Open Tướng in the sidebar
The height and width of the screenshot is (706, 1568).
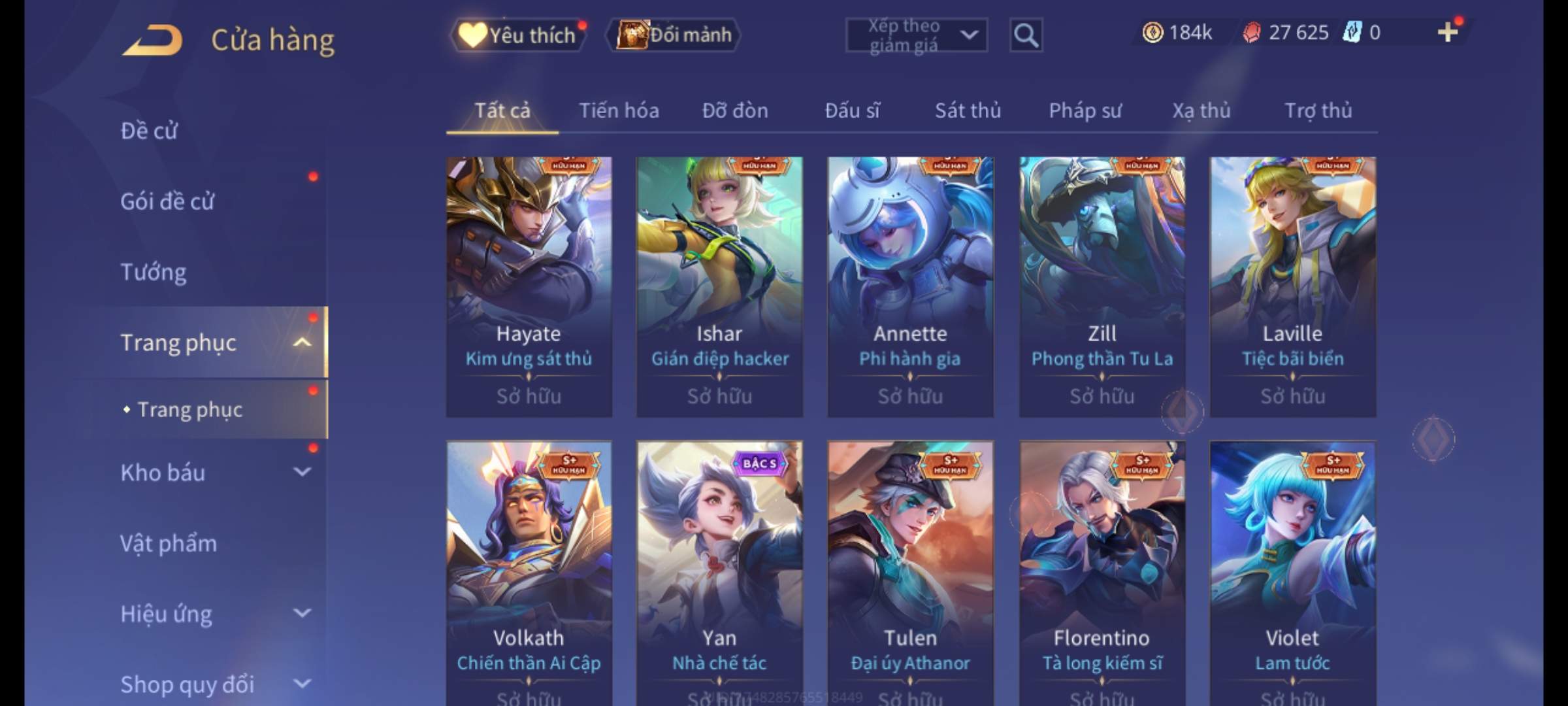(x=153, y=271)
